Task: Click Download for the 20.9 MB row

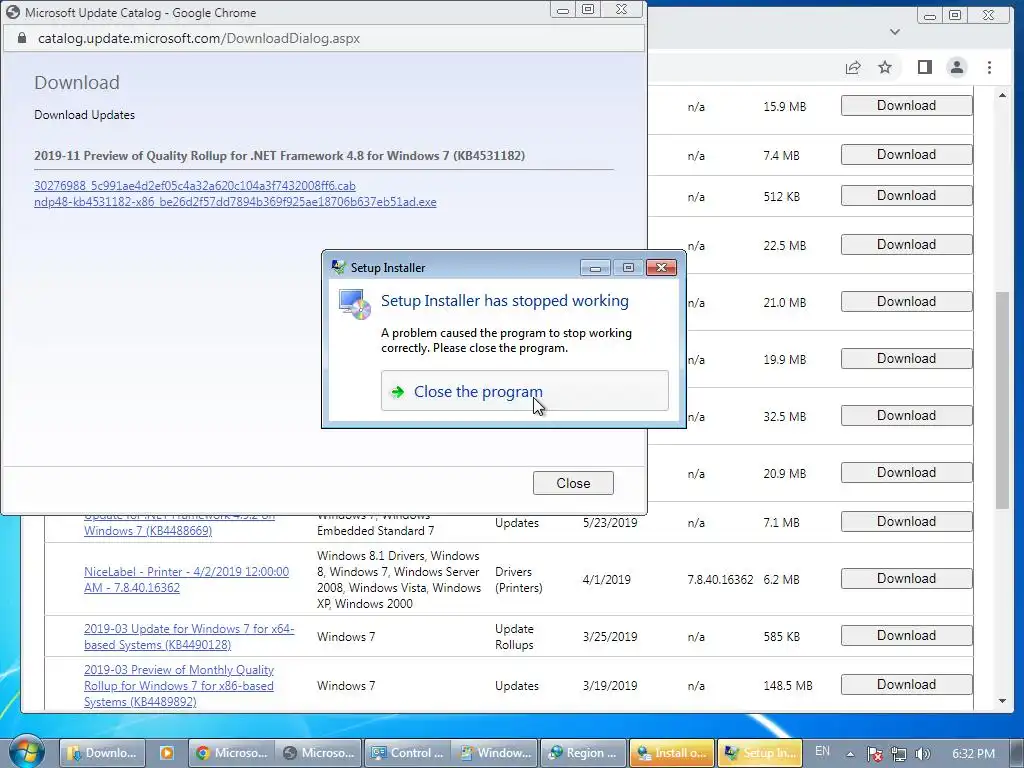Action: click(x=906, y=473)
